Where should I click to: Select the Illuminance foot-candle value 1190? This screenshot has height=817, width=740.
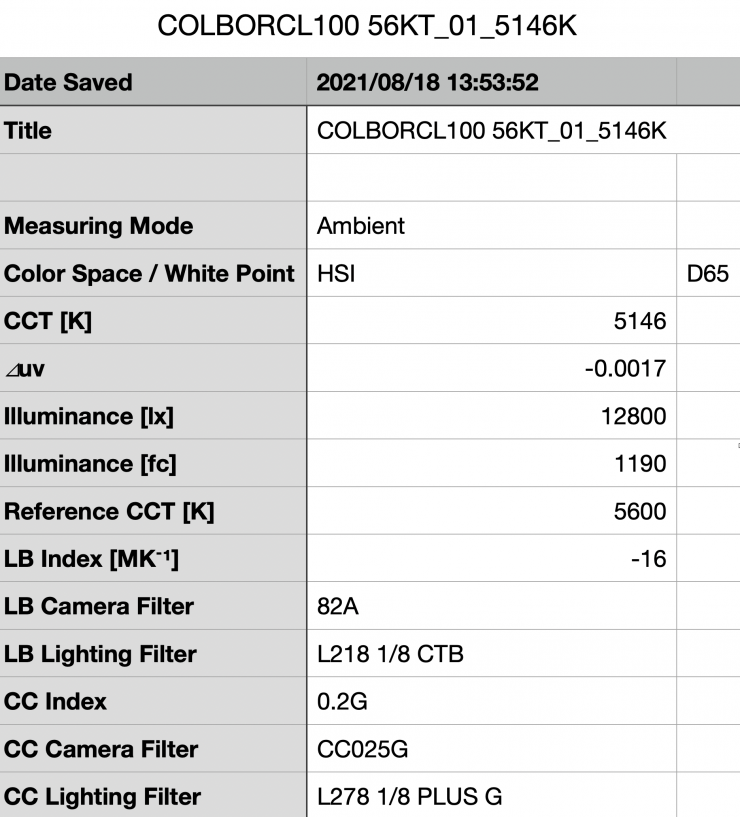490,464
